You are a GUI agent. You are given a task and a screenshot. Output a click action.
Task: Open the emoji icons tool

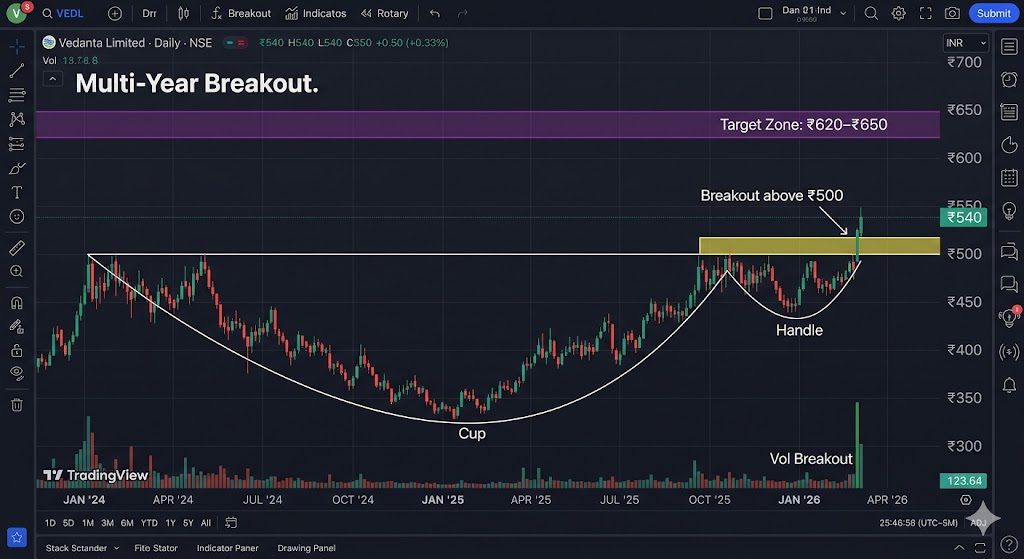point(17,216)
